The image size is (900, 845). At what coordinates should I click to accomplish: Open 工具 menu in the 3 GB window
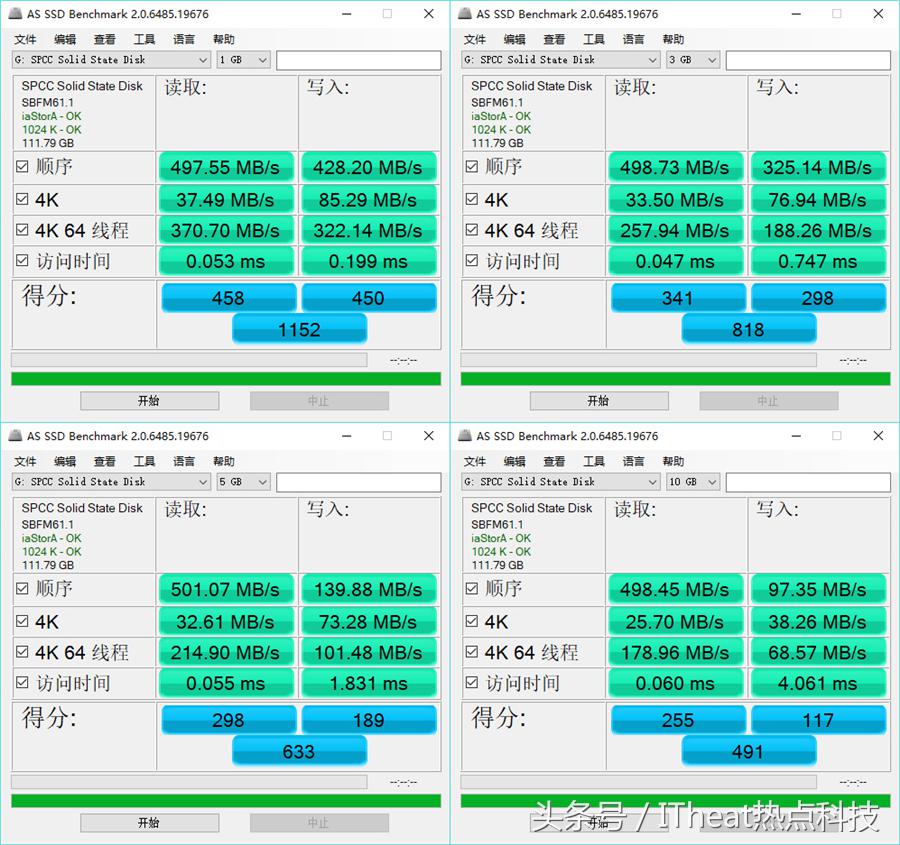(x=593, y=39)
